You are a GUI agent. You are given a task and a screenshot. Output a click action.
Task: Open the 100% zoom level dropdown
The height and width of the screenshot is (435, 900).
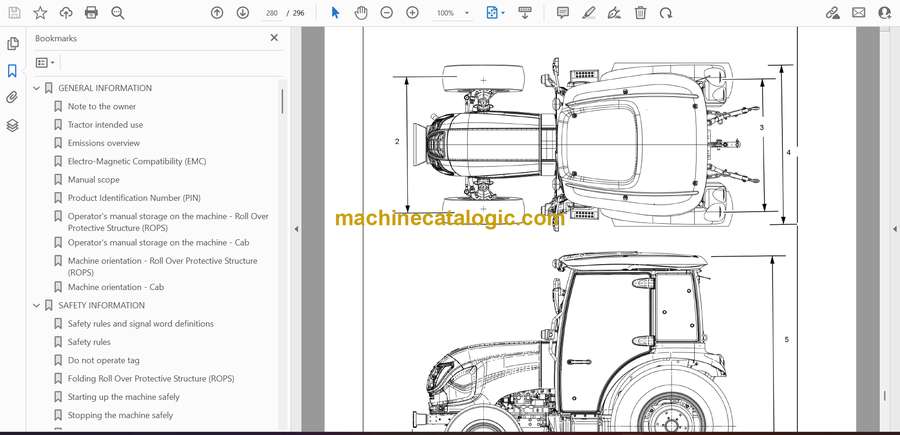pos(452,13)
